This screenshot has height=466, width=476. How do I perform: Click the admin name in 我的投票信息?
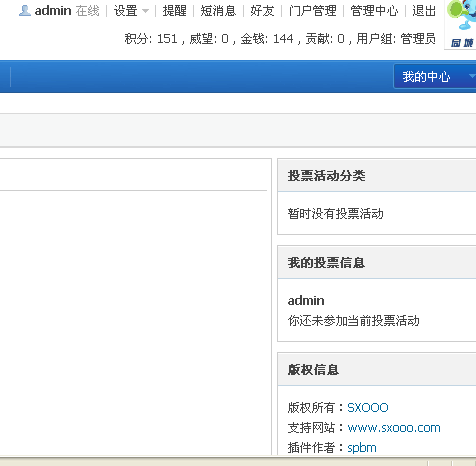point(306,300)
